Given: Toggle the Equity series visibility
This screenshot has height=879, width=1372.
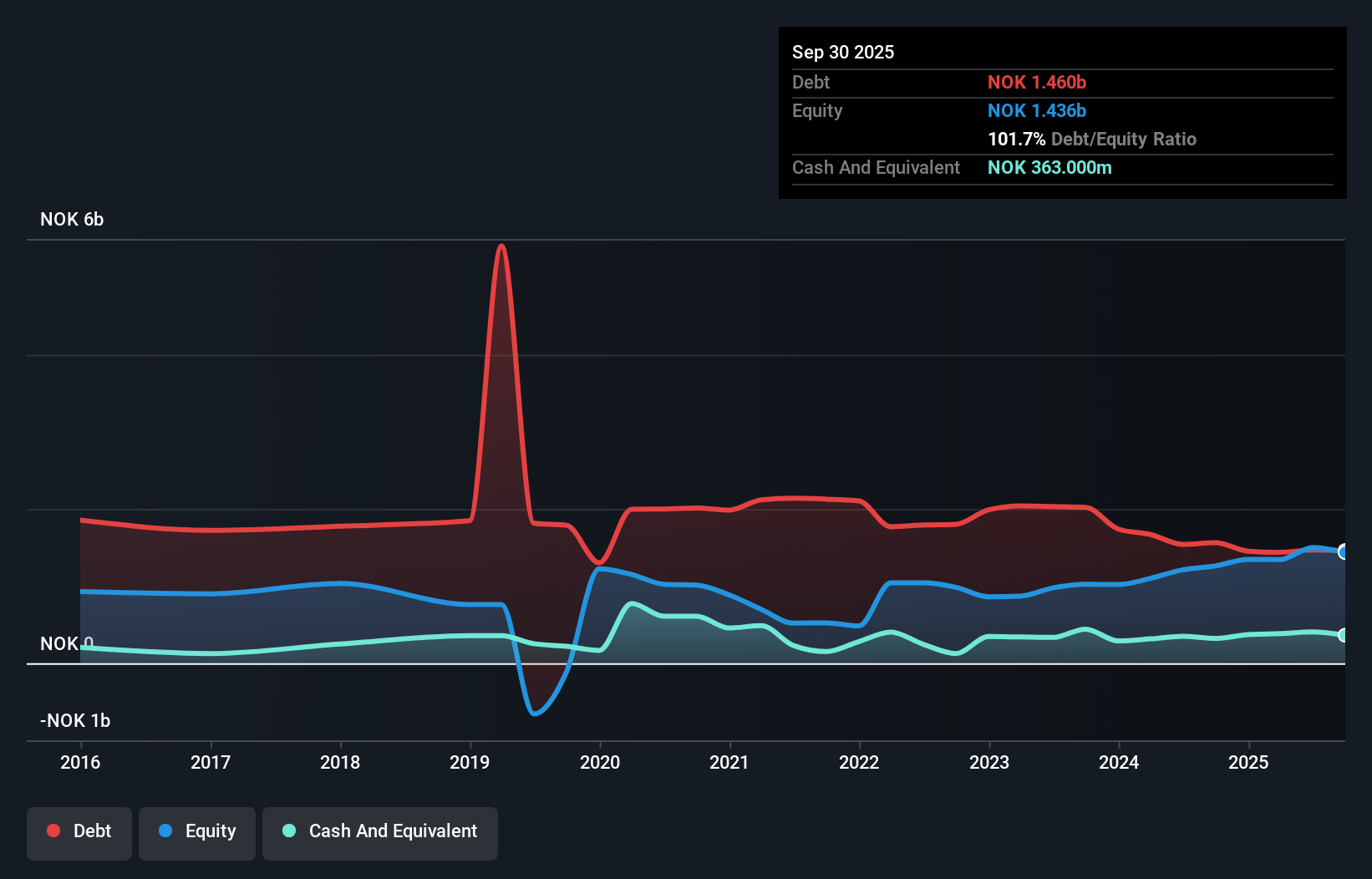Looking at the screenshot, I should 196,831.
